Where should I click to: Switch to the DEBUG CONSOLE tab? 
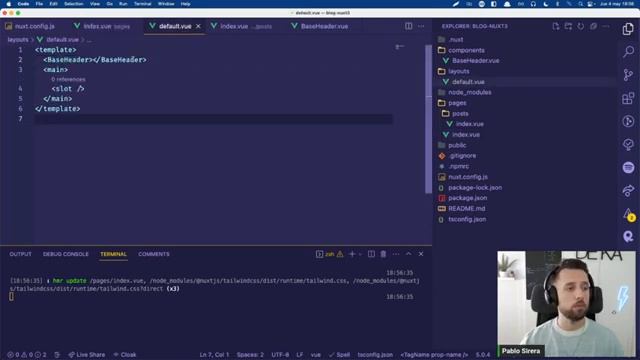point(66,254)
